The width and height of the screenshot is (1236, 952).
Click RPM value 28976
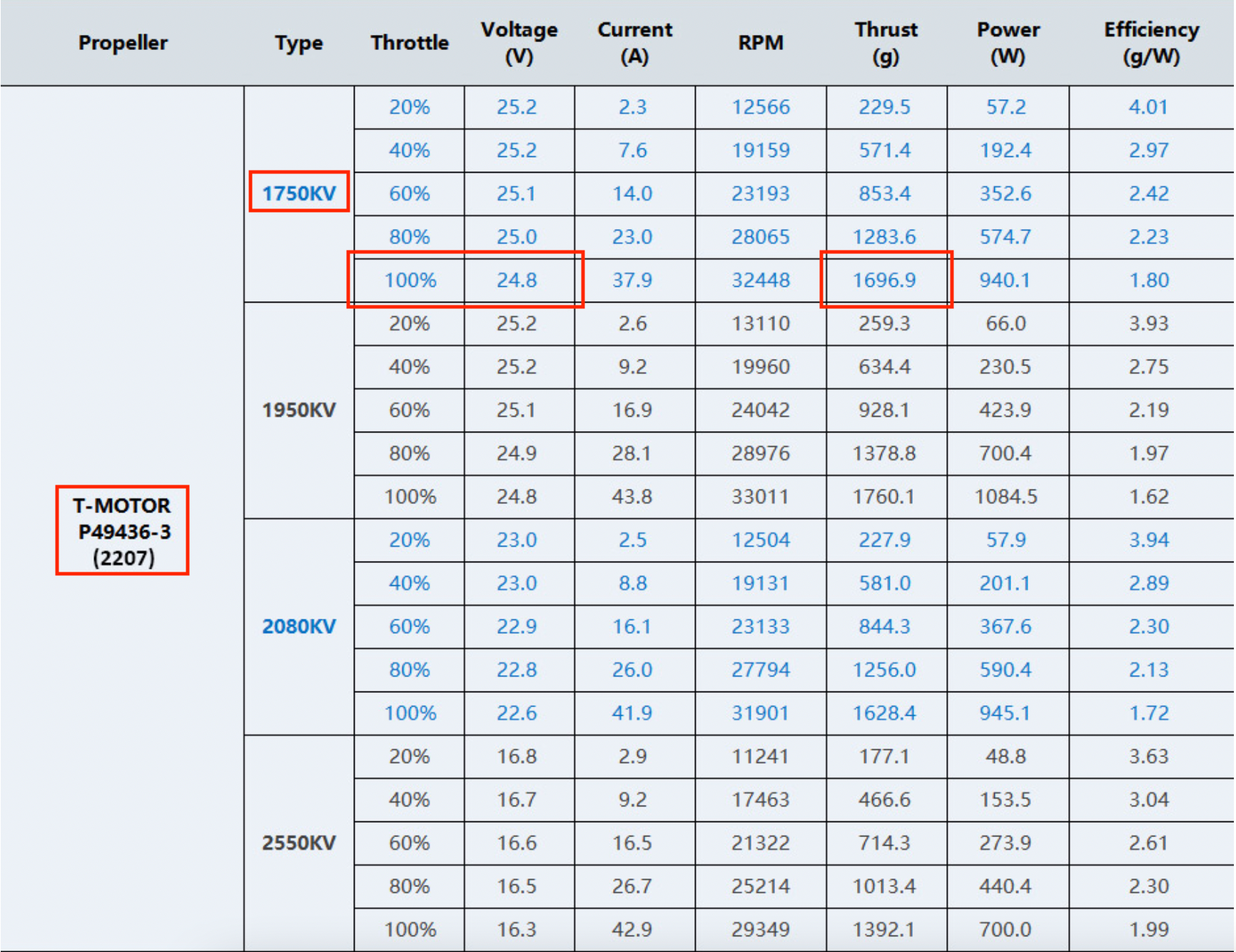click(x=761, y=453)
